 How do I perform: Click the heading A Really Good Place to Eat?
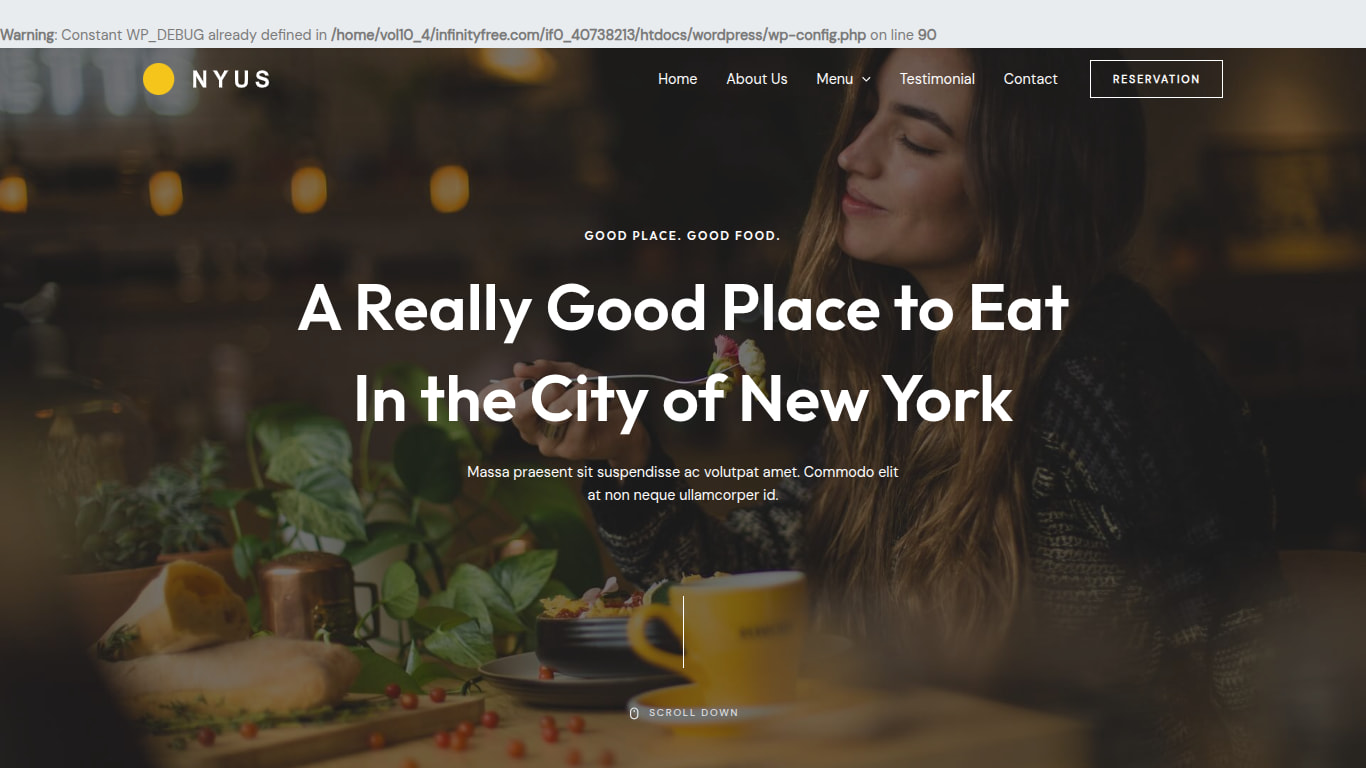point(683,307)
